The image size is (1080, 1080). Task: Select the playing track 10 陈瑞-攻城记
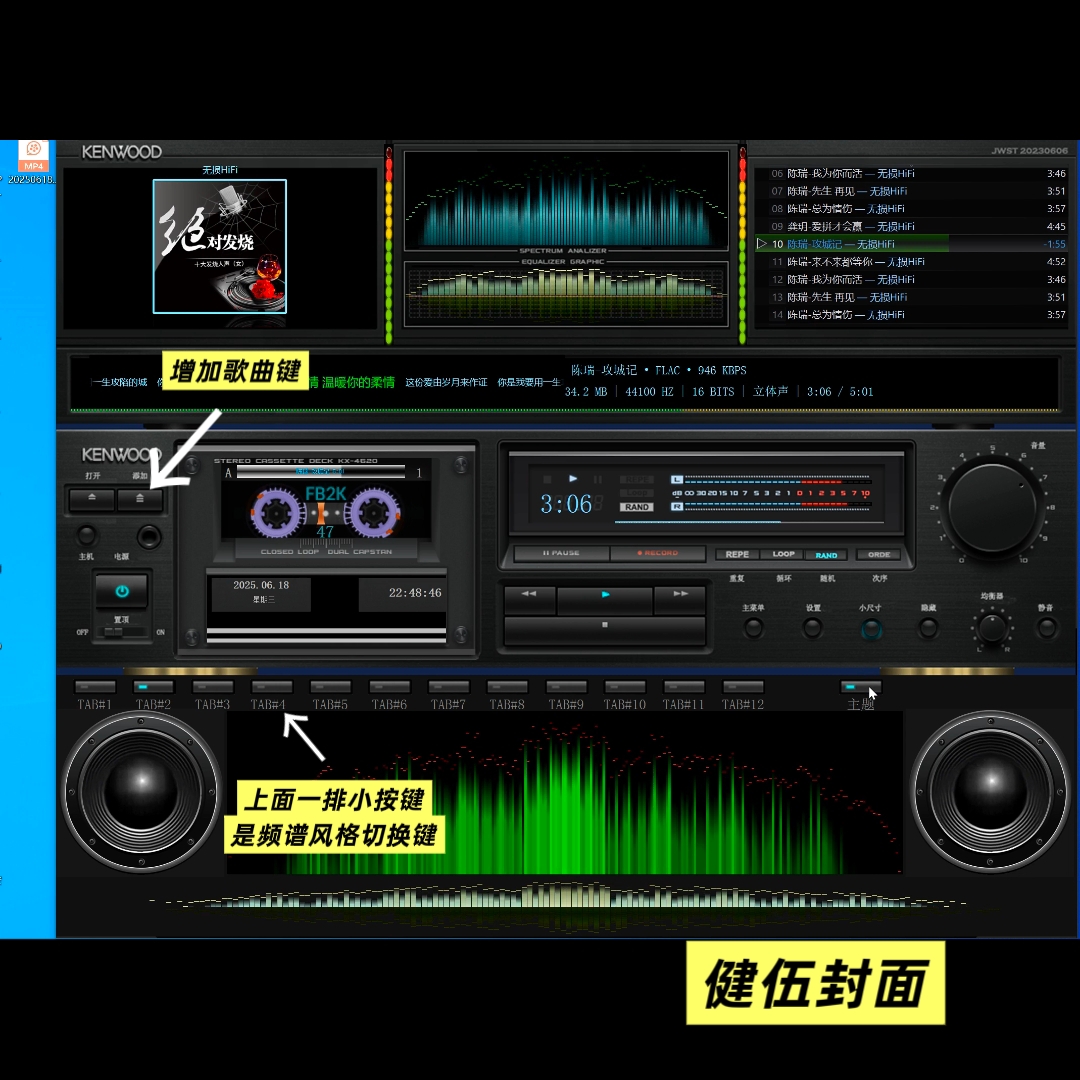[911, 244]
